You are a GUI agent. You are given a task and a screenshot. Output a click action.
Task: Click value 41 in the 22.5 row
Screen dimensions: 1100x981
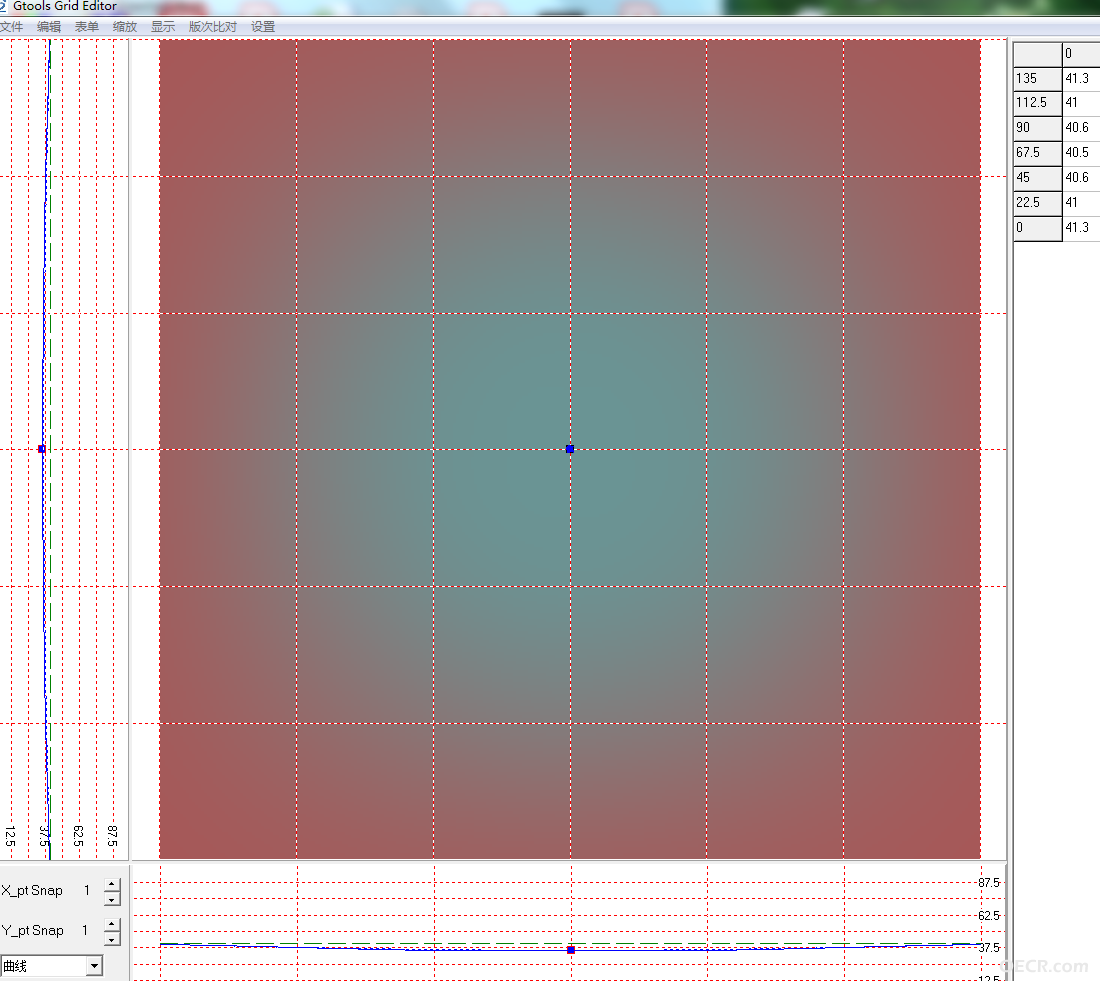click(1081, 203)
